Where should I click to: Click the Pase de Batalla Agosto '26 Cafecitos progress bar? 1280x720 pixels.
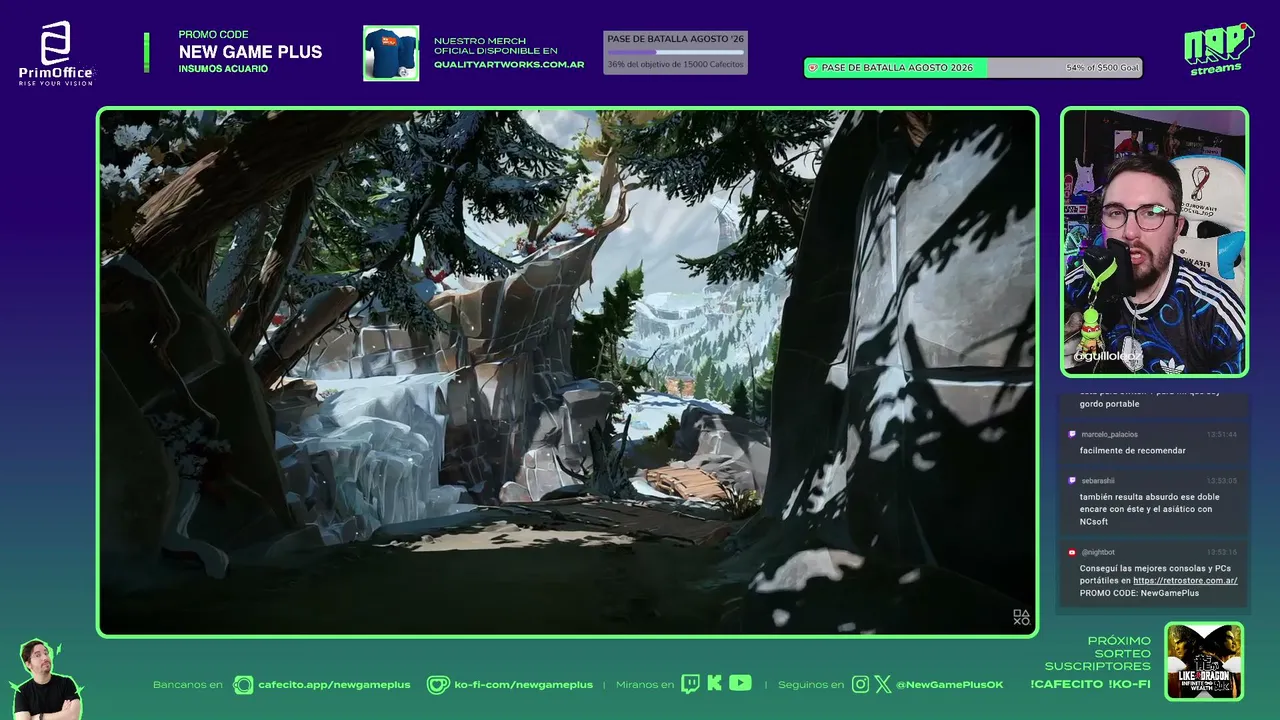(x=675, y=52)
